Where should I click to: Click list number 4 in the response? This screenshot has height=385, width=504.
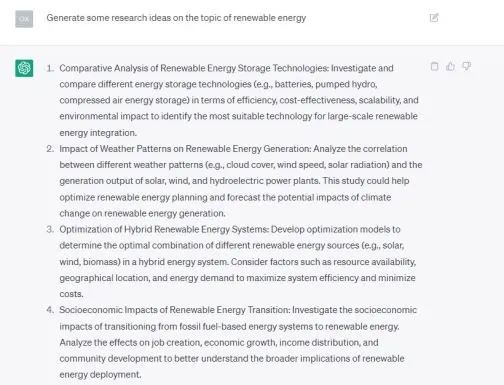tap(50, 310)
